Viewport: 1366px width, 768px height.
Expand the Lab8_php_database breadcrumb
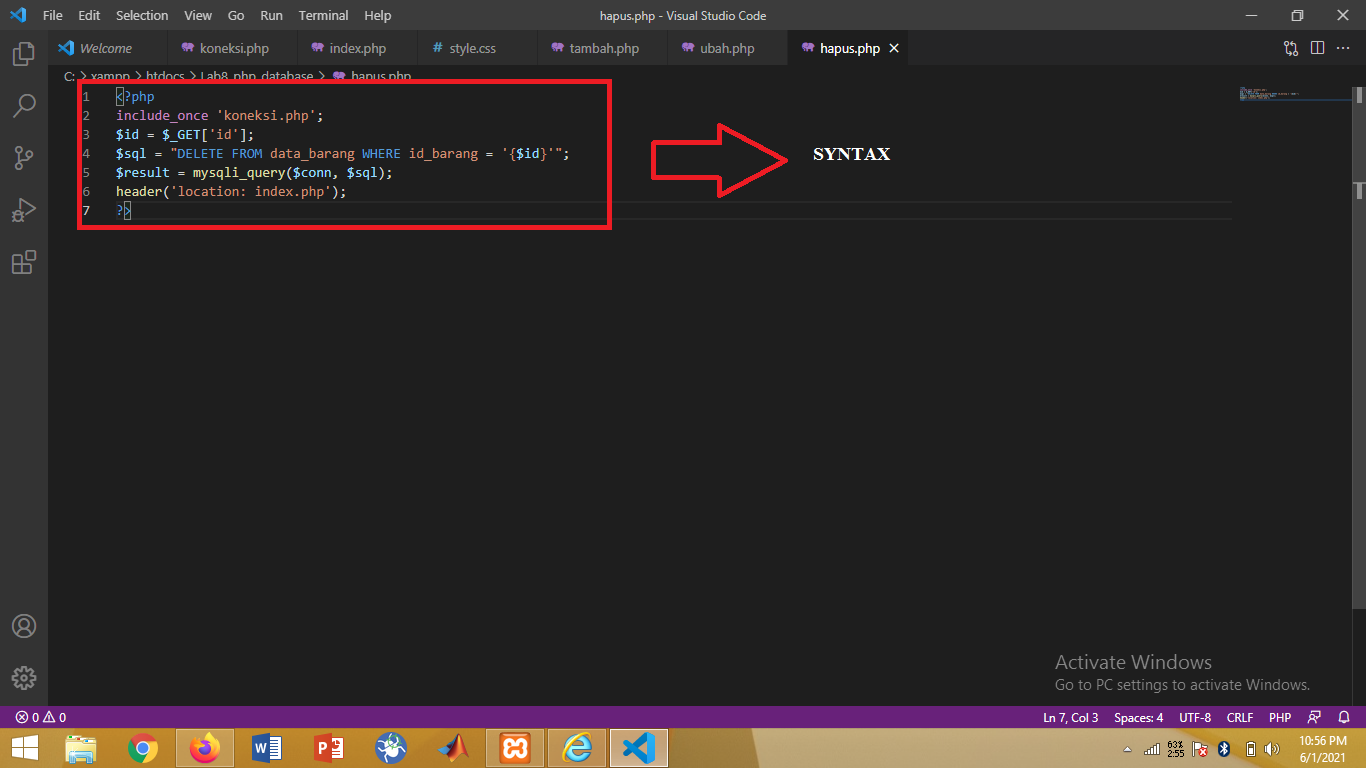[x=256, y=75]
